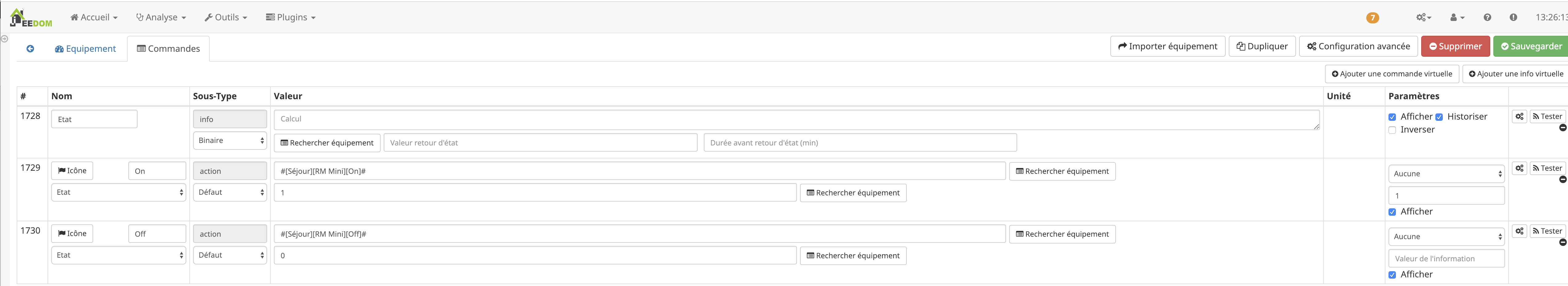
Task: Open the gears settings menu in the top bar
Action: 1424,18
